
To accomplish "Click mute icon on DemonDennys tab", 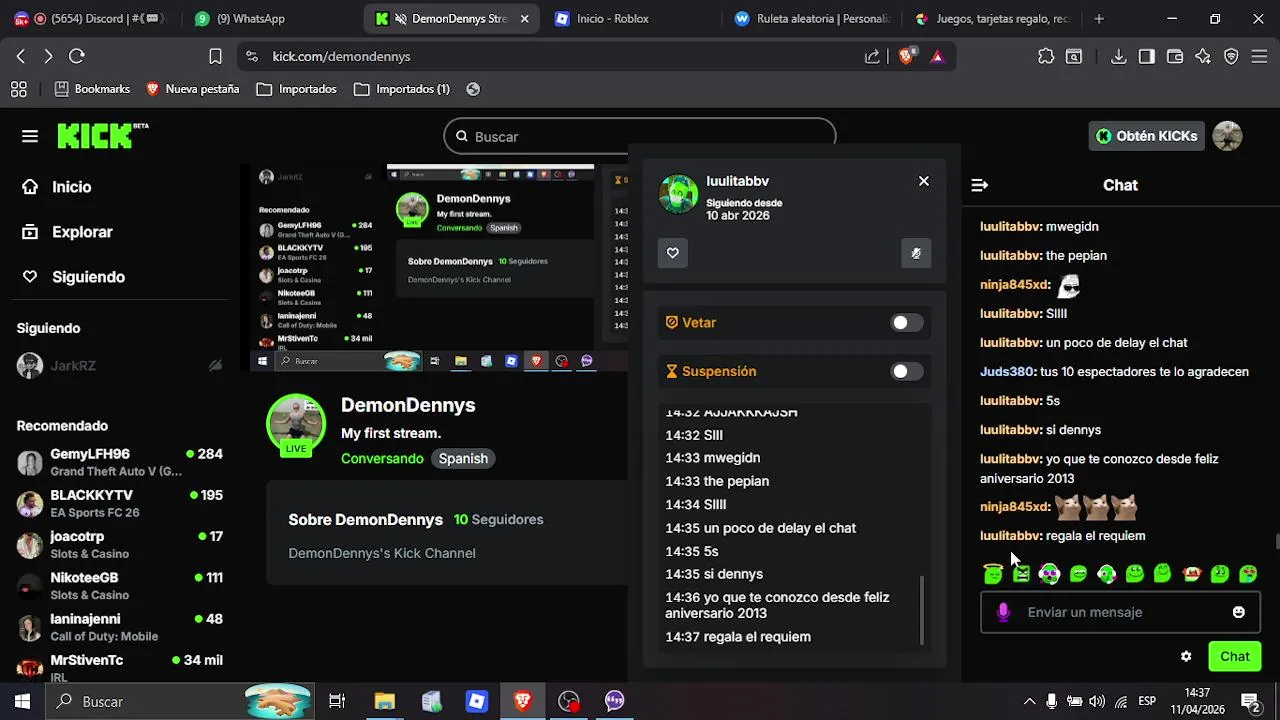I will point(401,18).
